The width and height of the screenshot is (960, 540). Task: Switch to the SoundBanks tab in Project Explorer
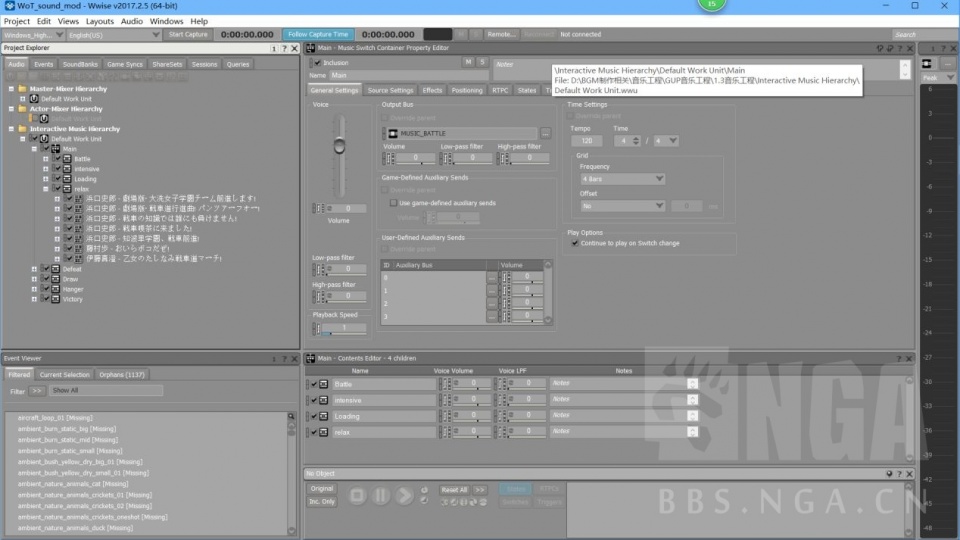click(80, 64)
